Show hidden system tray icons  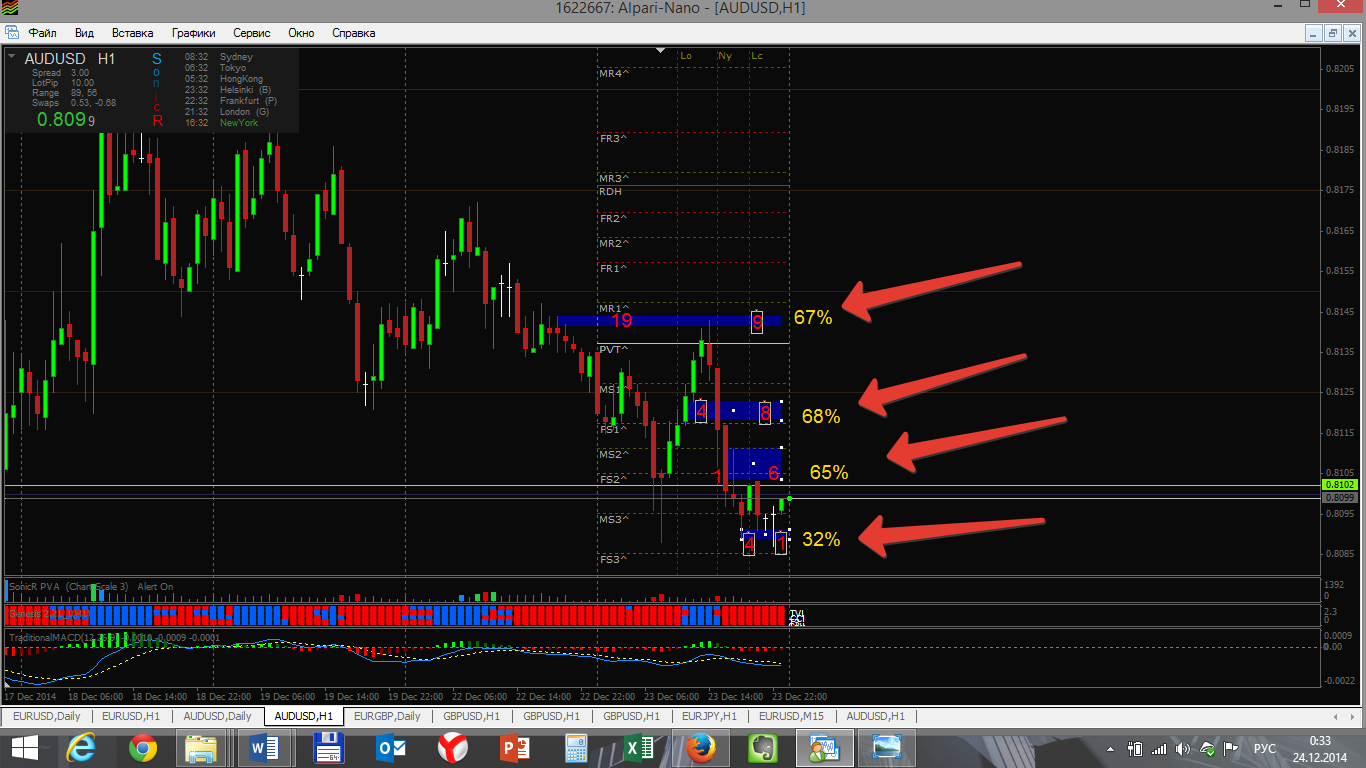coord(1111,748)
